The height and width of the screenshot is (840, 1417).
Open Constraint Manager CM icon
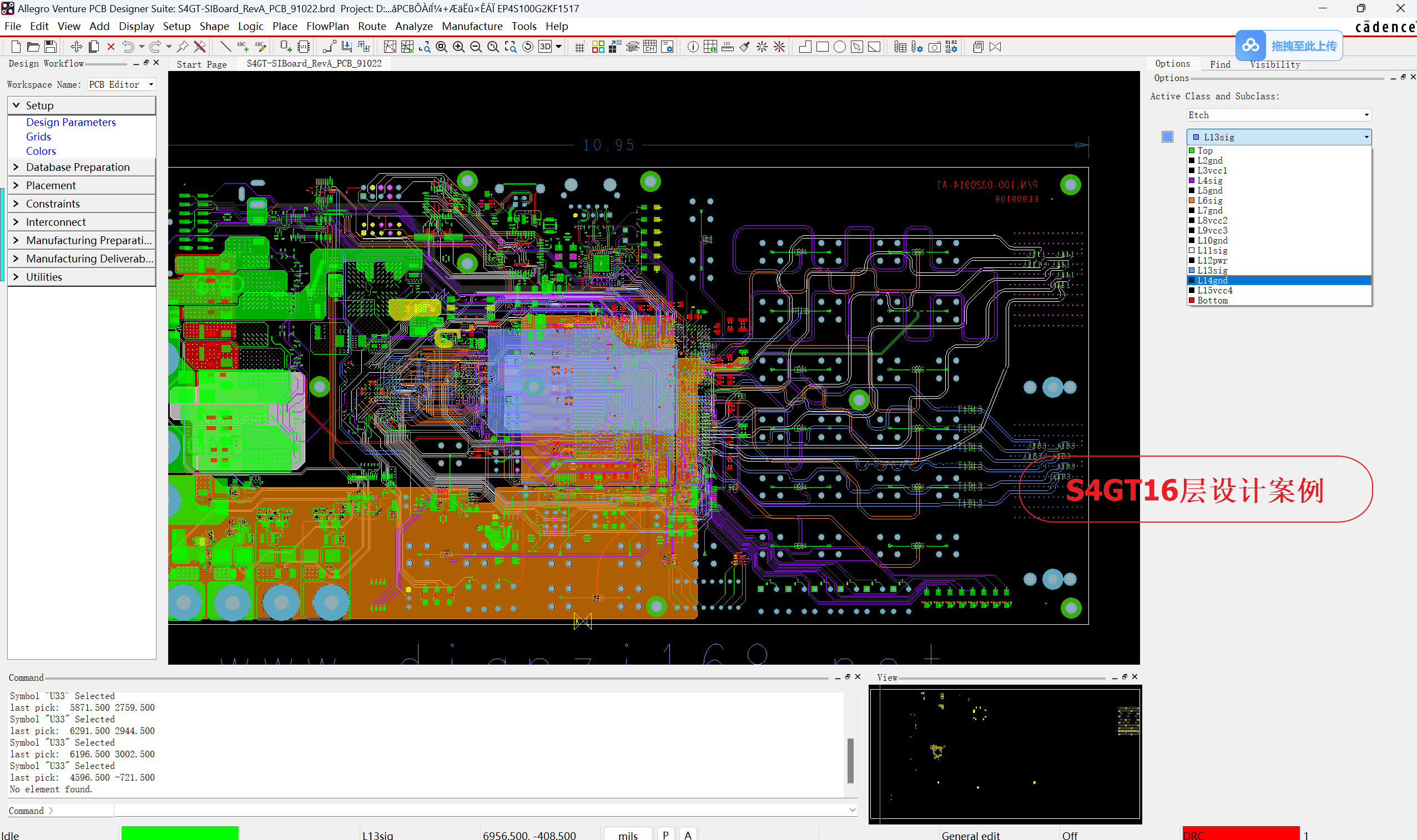click(x=650, y=47)
